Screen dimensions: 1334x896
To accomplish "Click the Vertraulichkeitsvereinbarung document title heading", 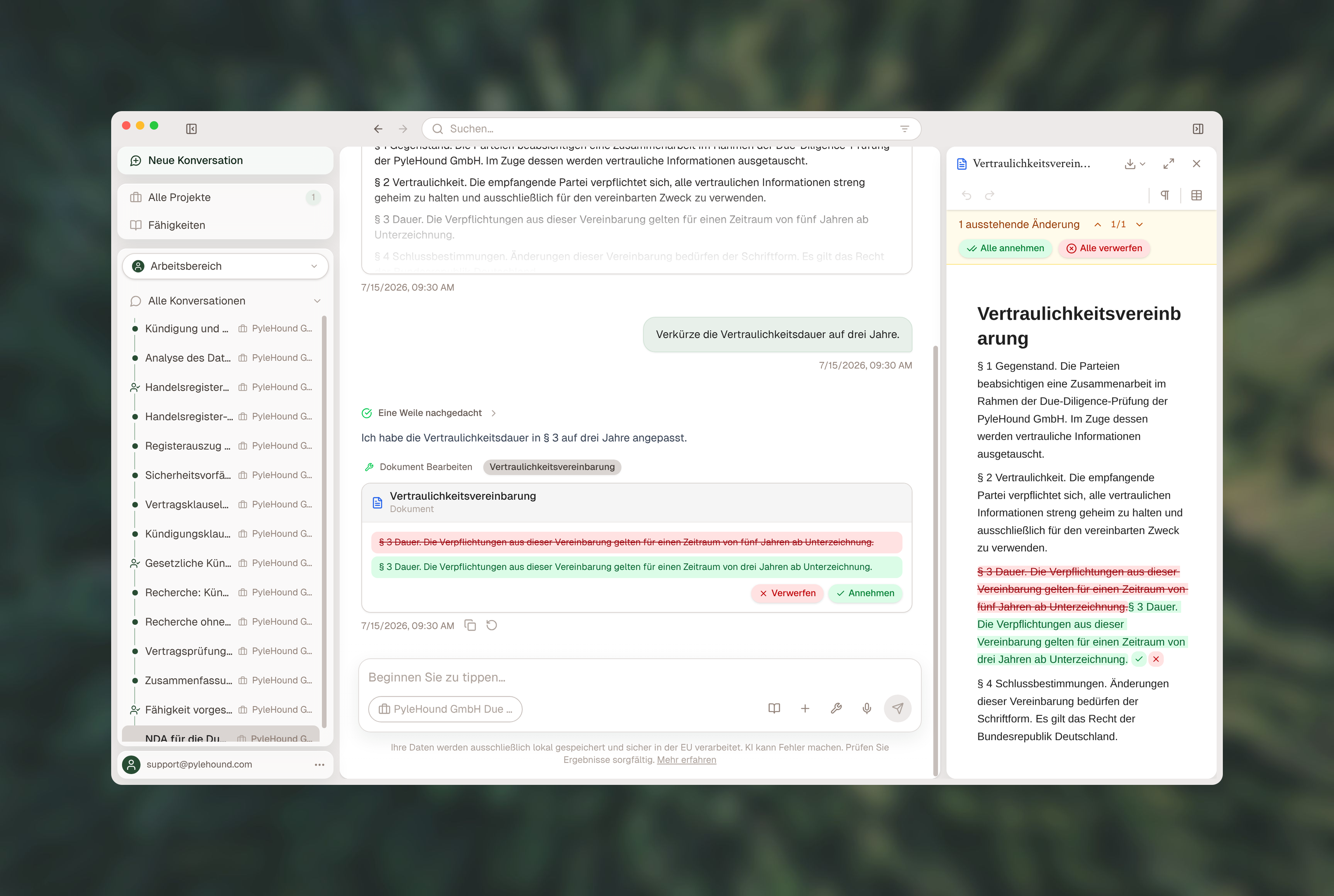I will click(x=1079, y=326).
